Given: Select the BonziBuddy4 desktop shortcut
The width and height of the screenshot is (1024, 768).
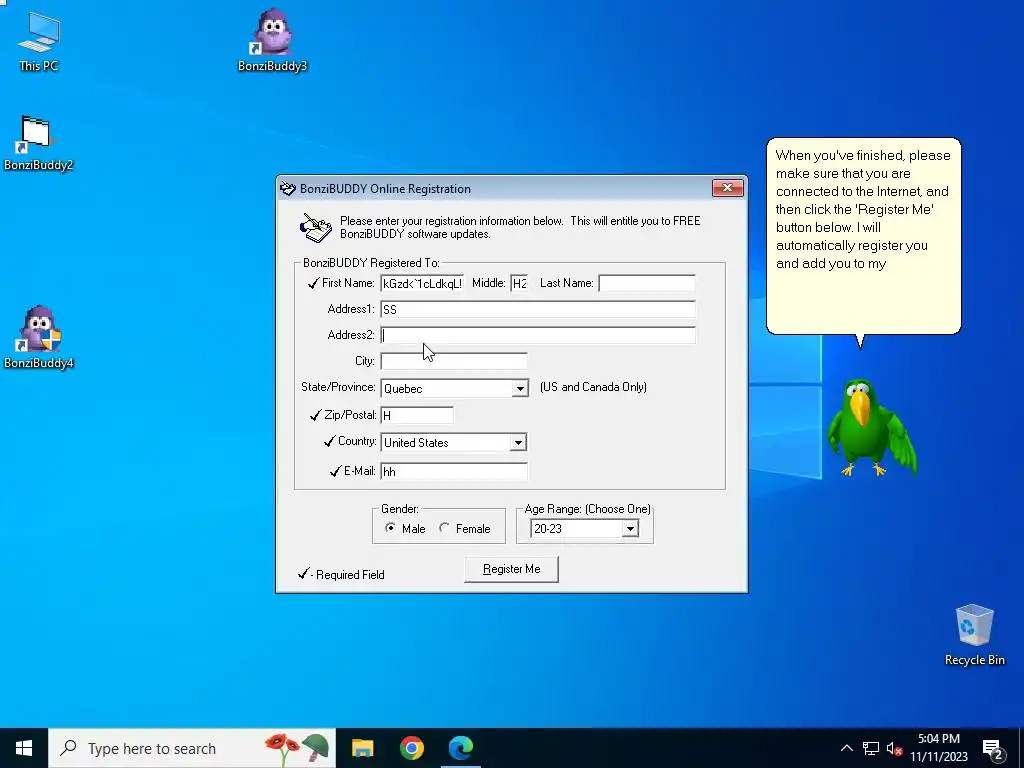Looking at the screenshot, I should (39, 337).
